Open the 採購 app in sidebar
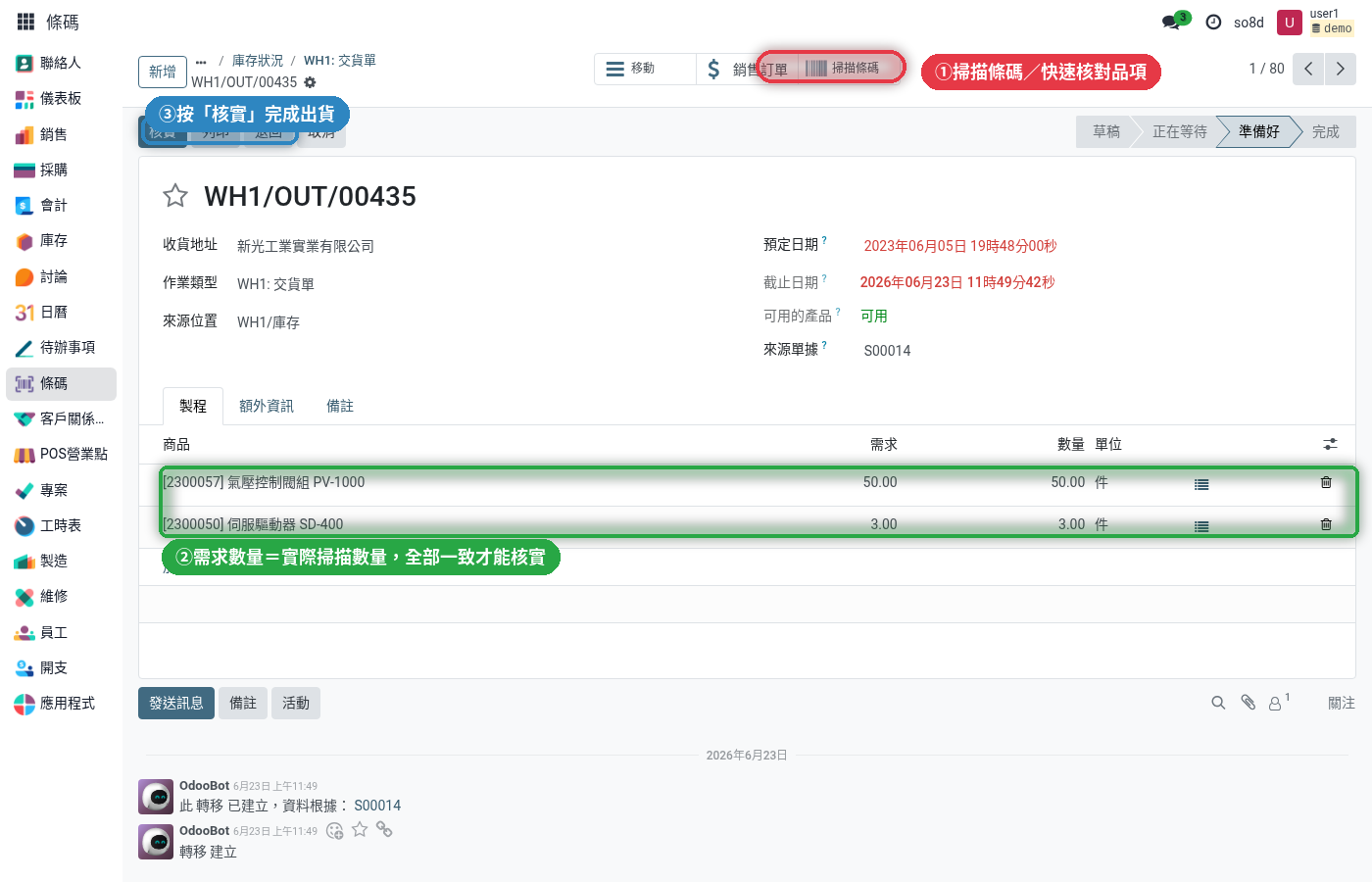 tap(61, 170)
